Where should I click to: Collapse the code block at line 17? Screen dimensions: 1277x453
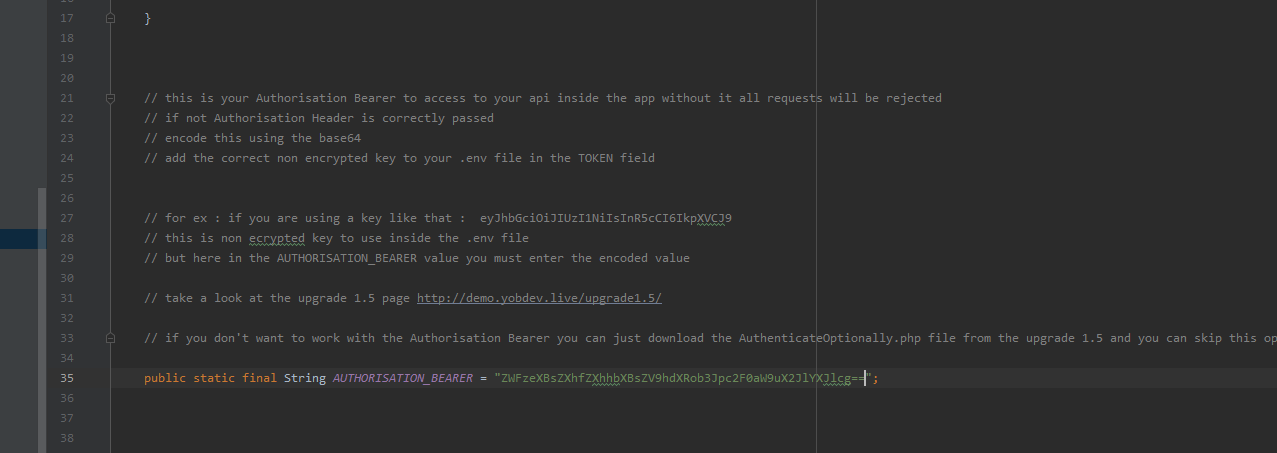coord(110,18)
